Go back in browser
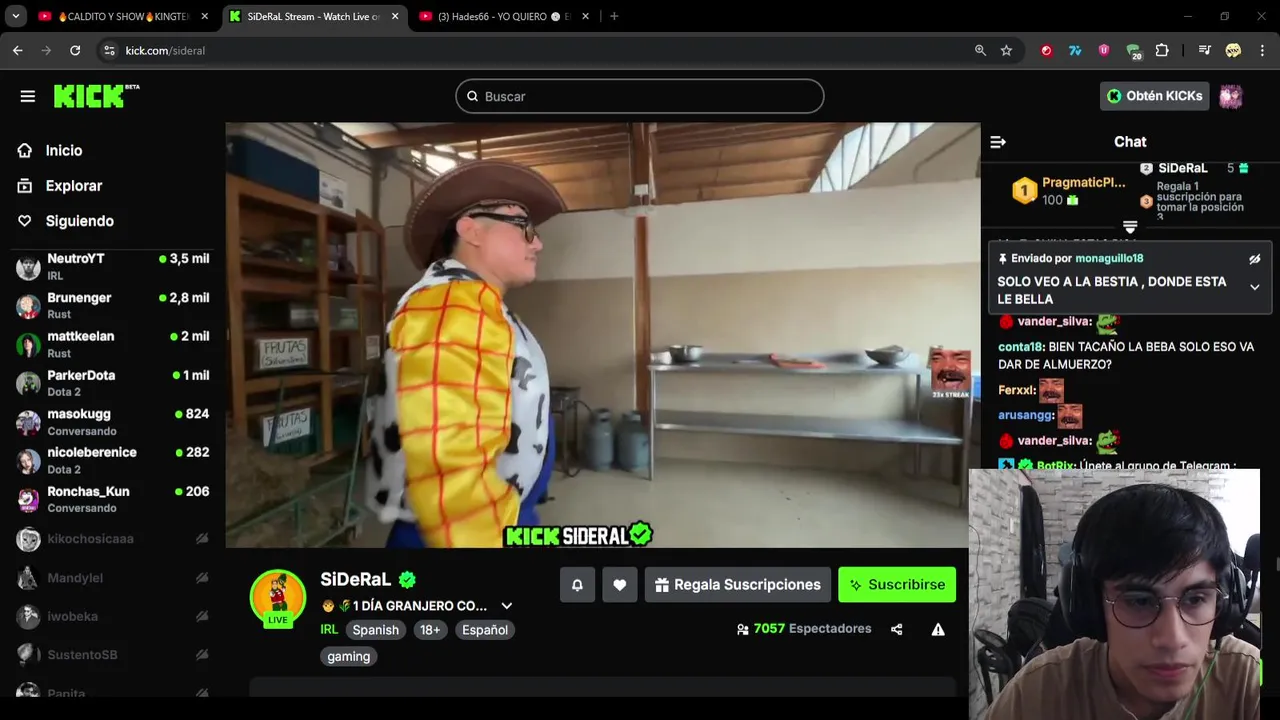This screenshot has width=1280, height=720. pos(17,50)
